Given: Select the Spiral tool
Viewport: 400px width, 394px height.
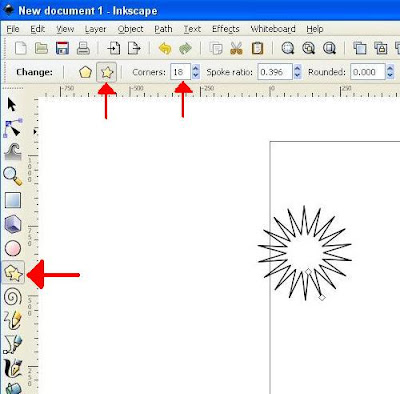Looking at the screenshot, I should click(13, 297).
